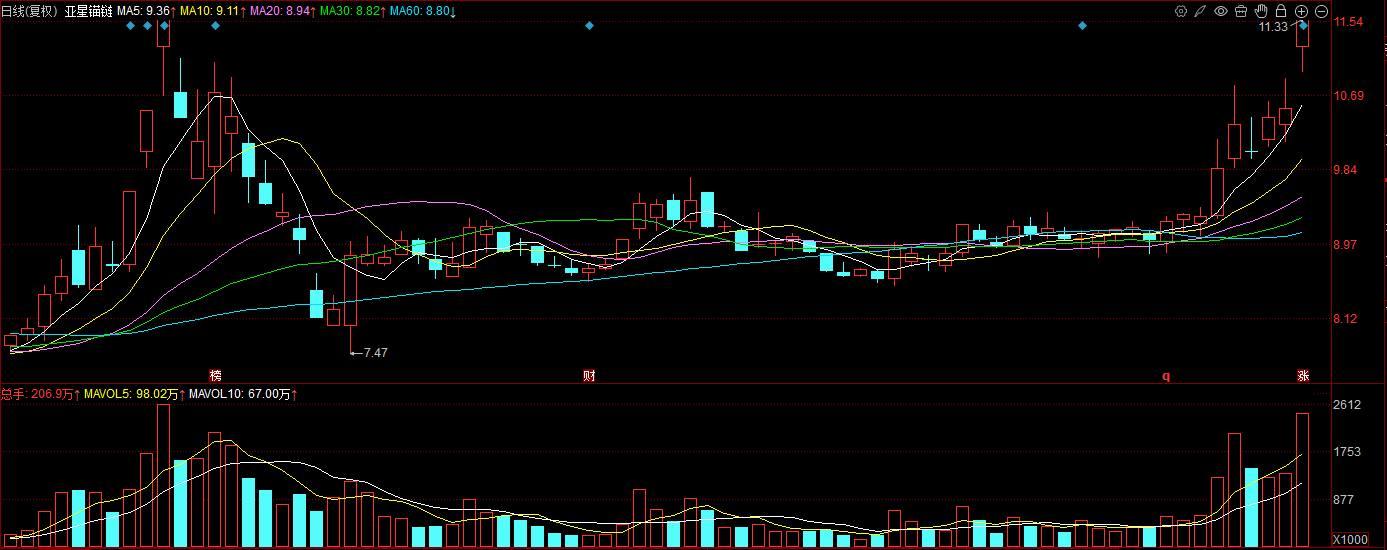Open chart settings gear icon
This screenshot has width=1387, height=550.
point(1181,11)
